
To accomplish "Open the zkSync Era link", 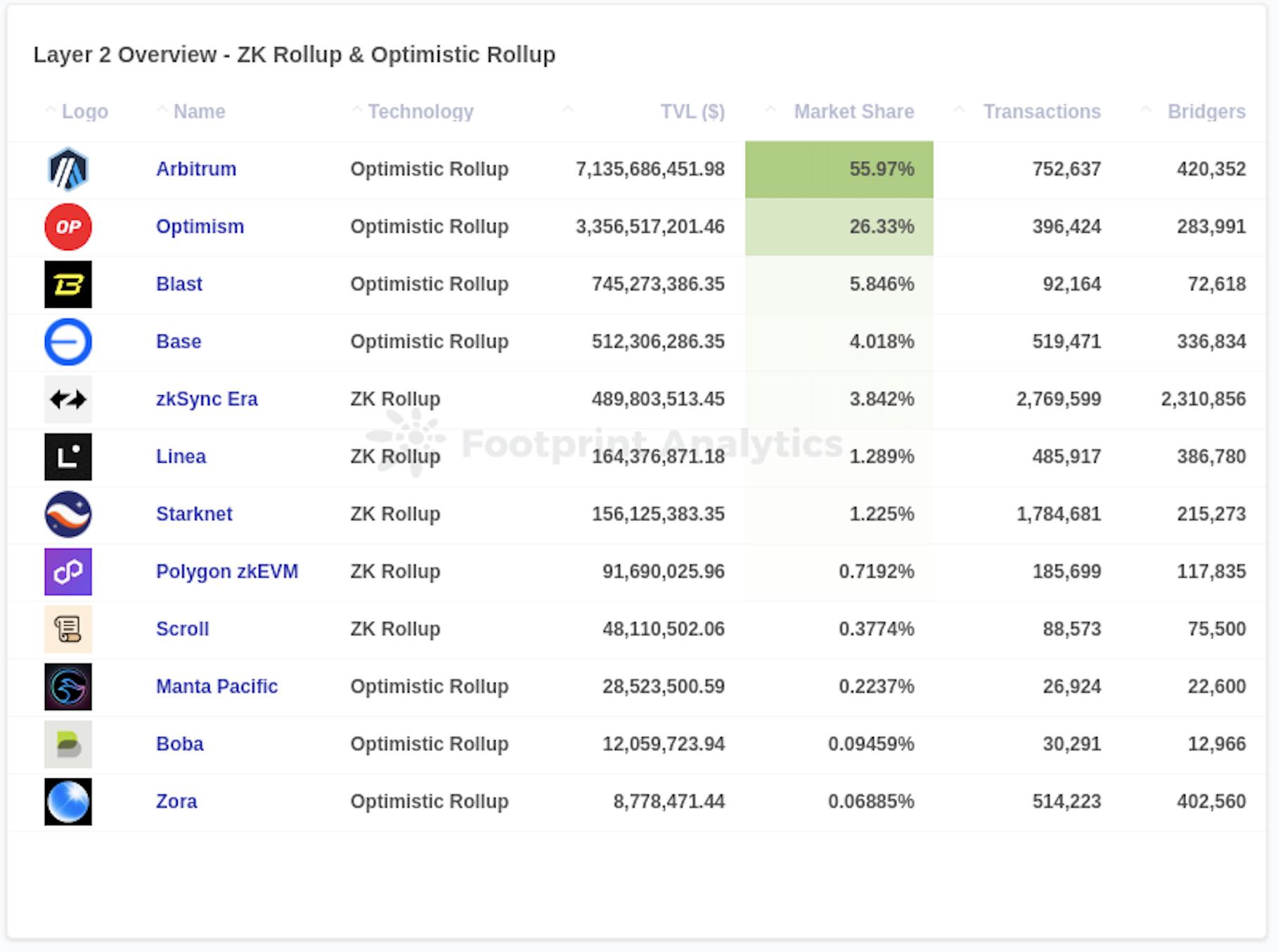I will point(207,399).
